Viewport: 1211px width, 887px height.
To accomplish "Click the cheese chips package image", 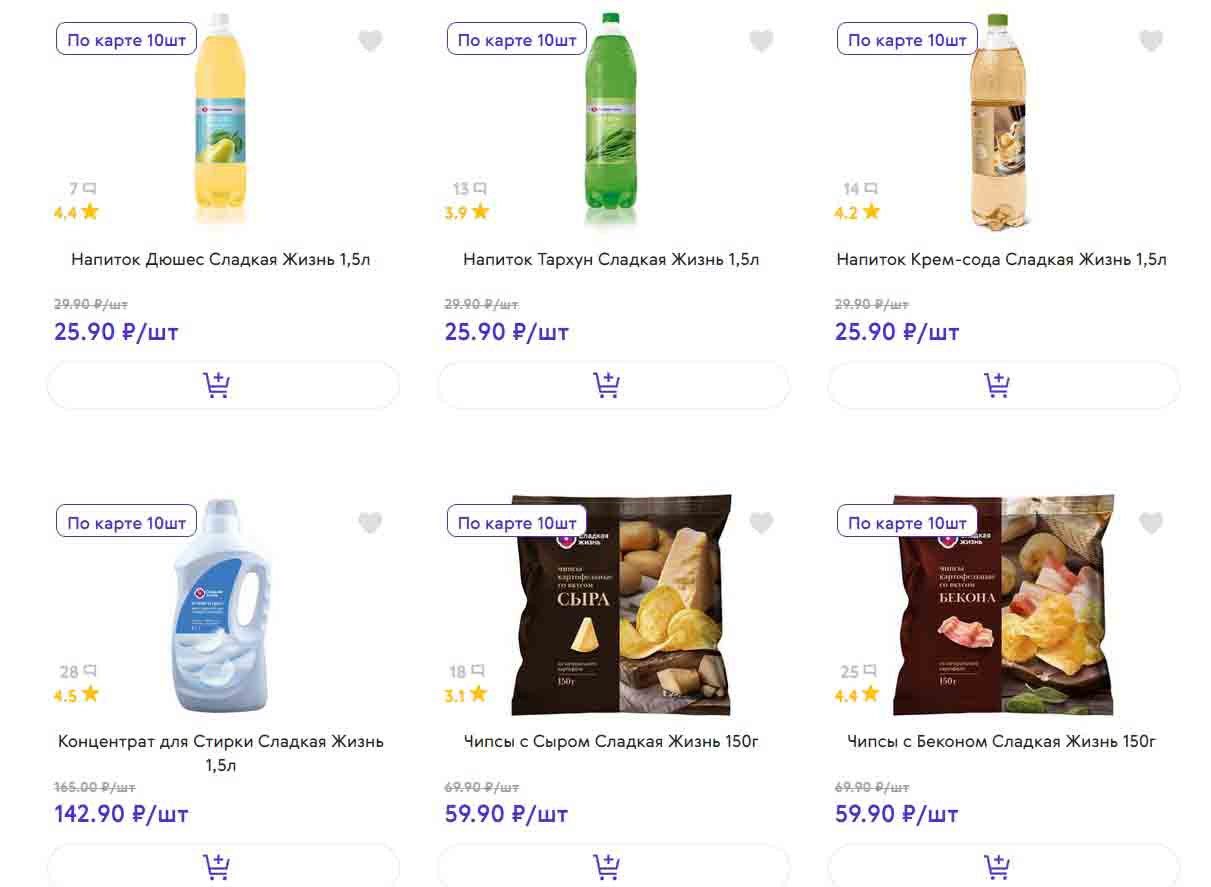I will tap(621, 604).
